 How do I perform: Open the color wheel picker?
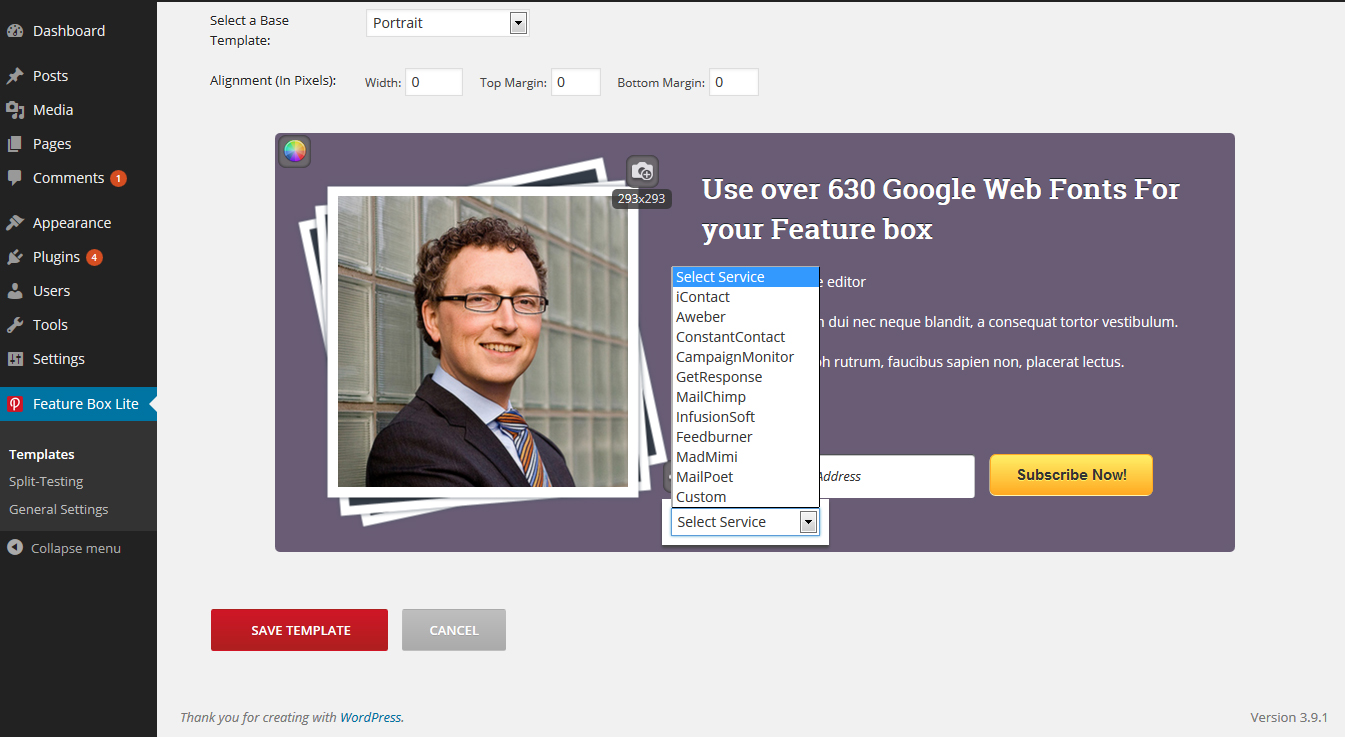point(294,151)
